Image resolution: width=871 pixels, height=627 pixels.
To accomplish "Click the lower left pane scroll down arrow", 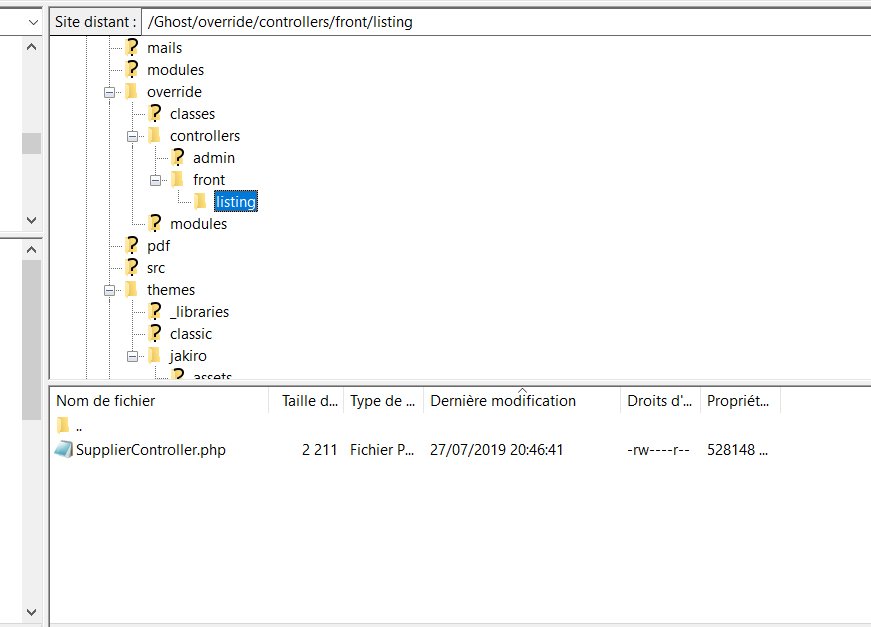I will [32, 612].
